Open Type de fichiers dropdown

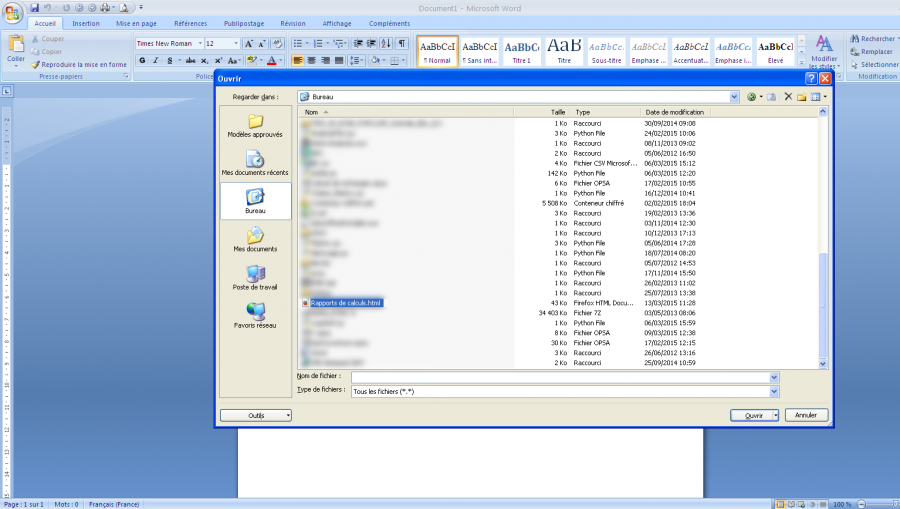(x=774, y=391)
